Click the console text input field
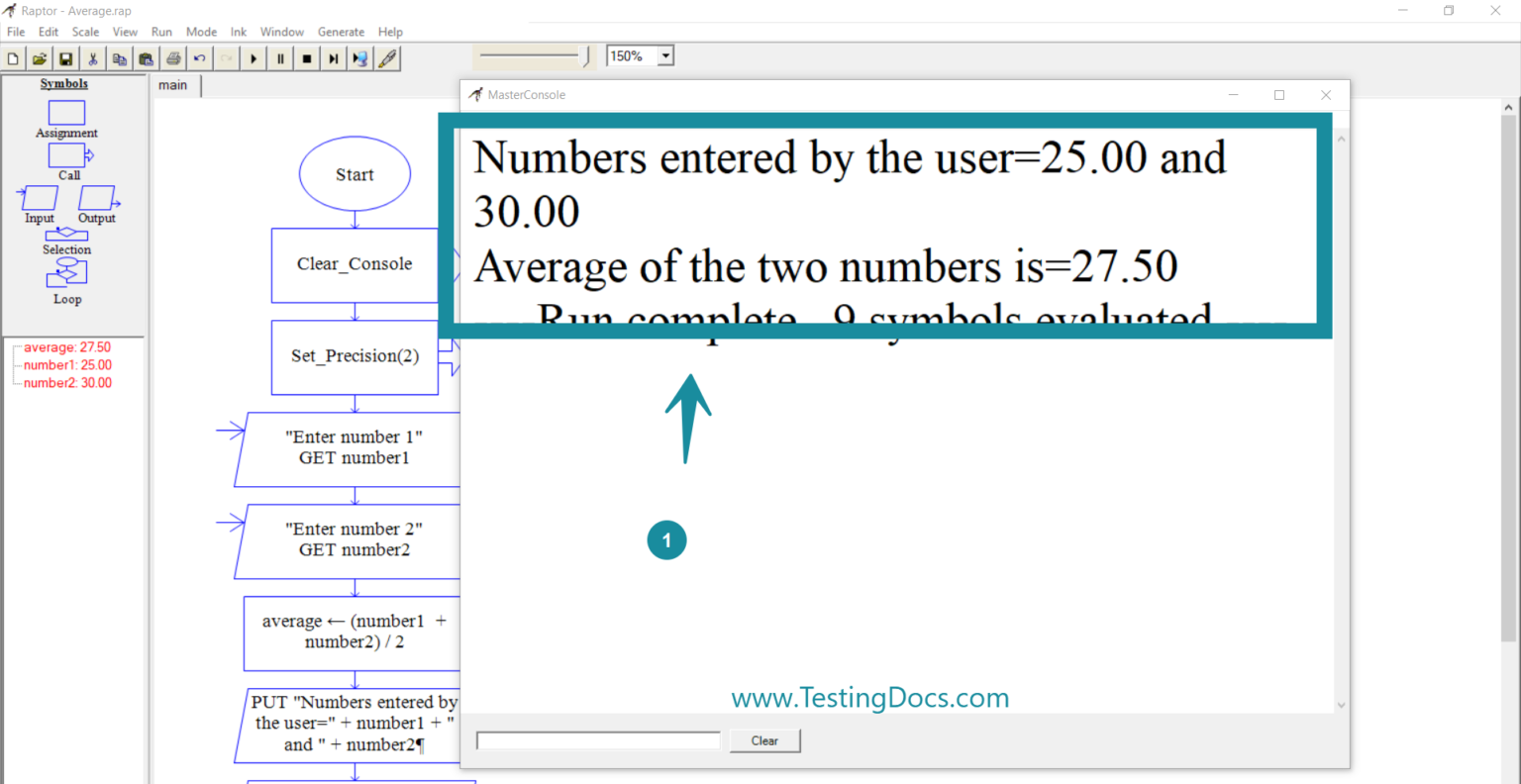Image resolution: width=1521 pixels, height=784 pixels. [598, 739]
